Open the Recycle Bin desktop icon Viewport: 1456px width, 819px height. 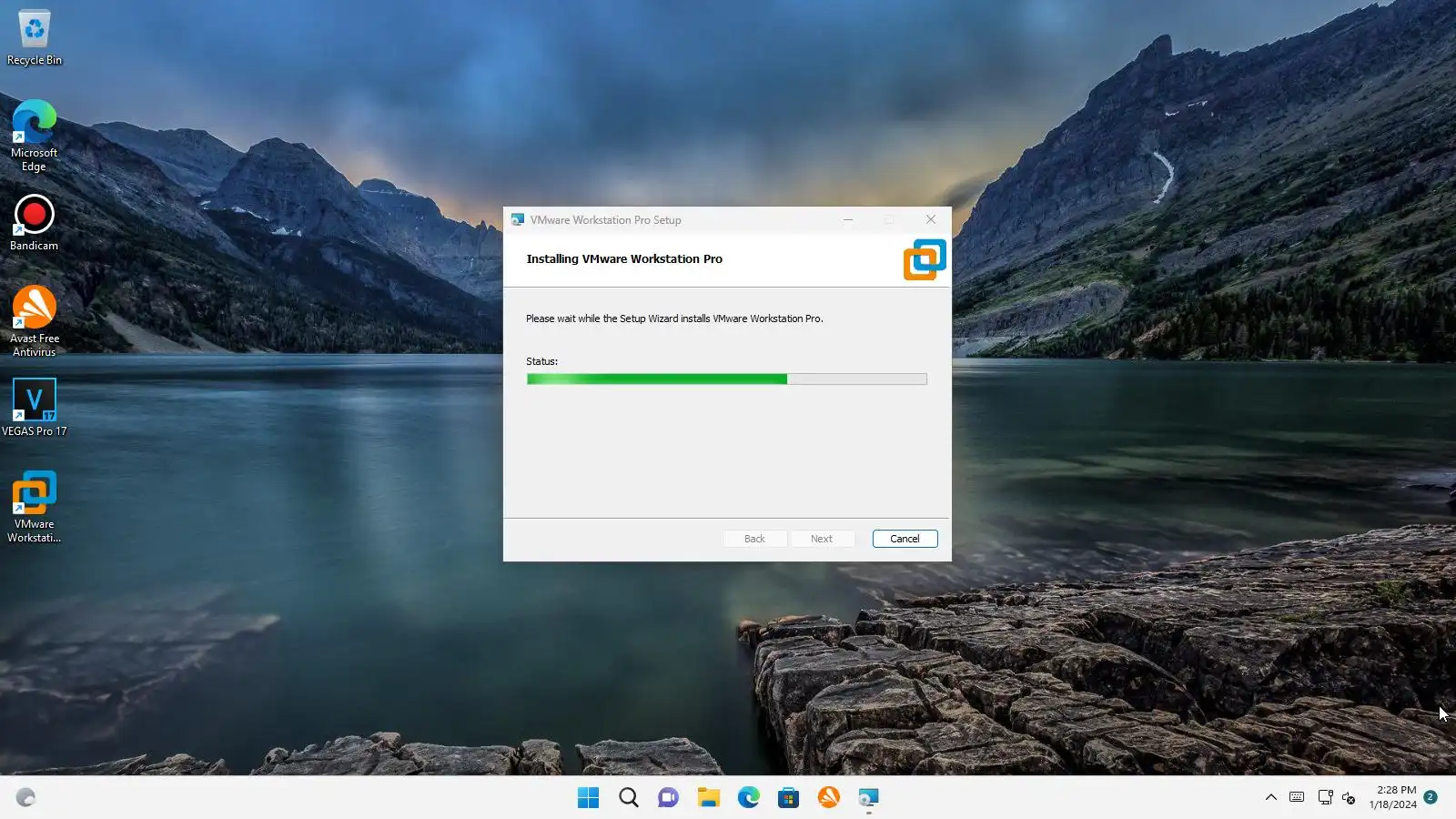[x=35, y=38]
